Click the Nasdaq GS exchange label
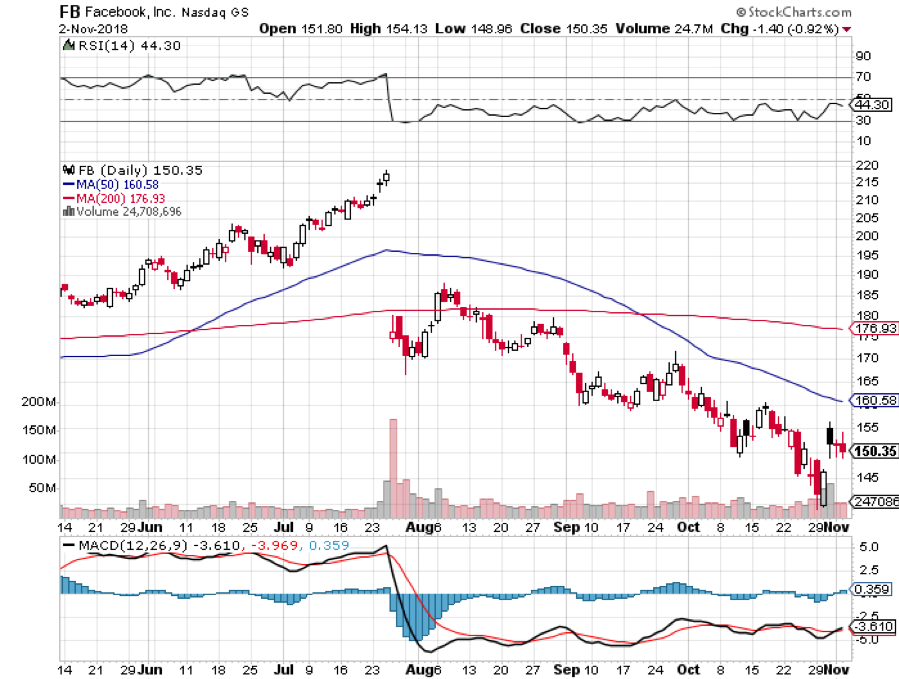The width and height of the screenshot is (899, 679). (215, 12)
